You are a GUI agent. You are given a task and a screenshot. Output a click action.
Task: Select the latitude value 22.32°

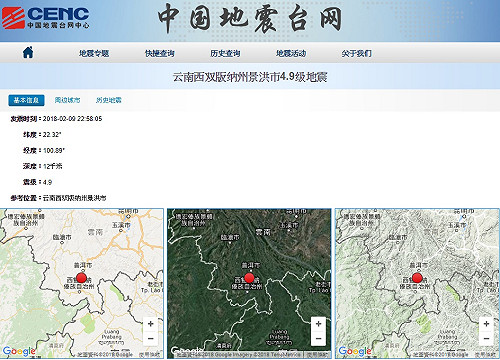[x=52, y=135]
